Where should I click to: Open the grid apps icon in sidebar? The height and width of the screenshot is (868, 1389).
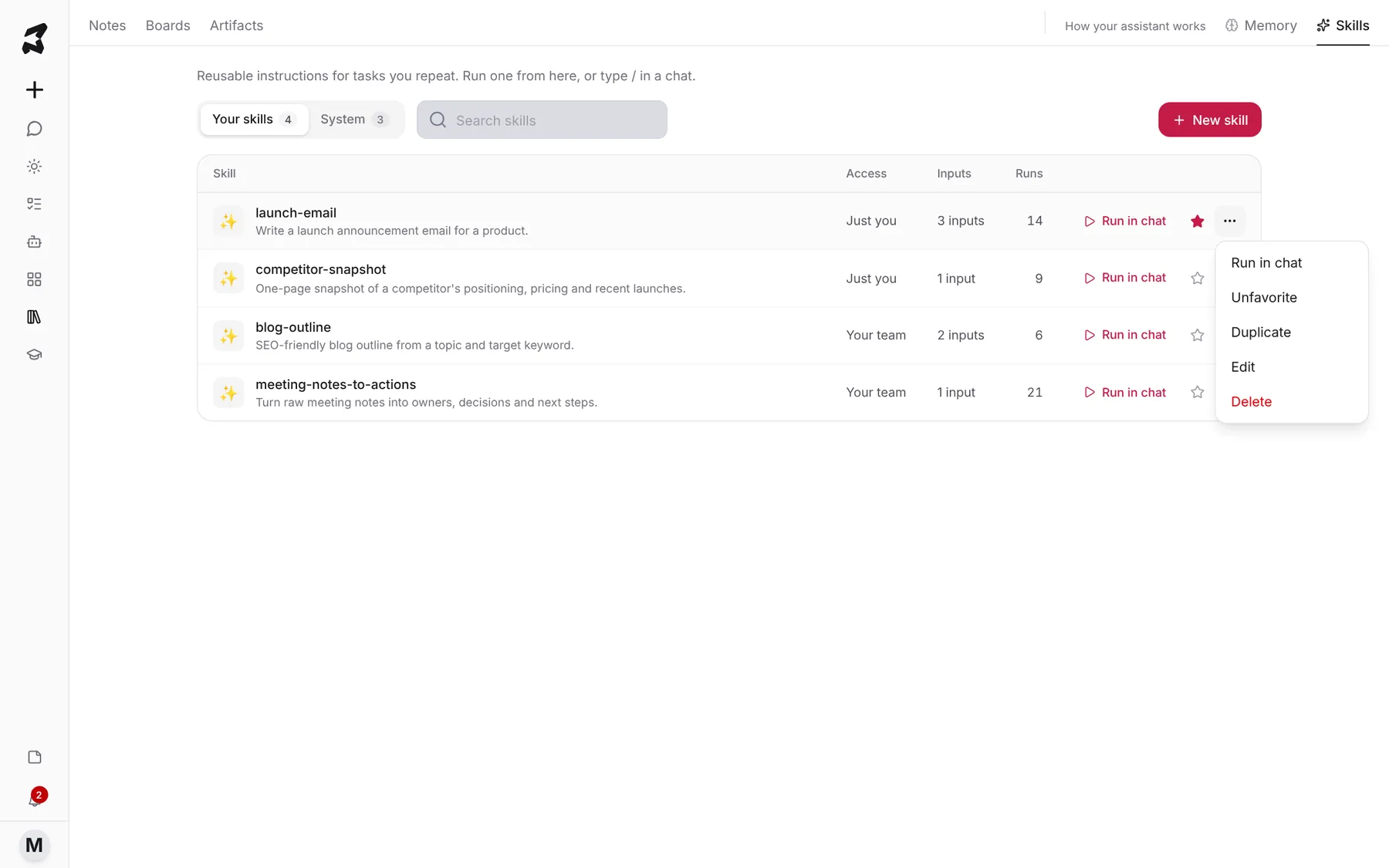[34, 279]
